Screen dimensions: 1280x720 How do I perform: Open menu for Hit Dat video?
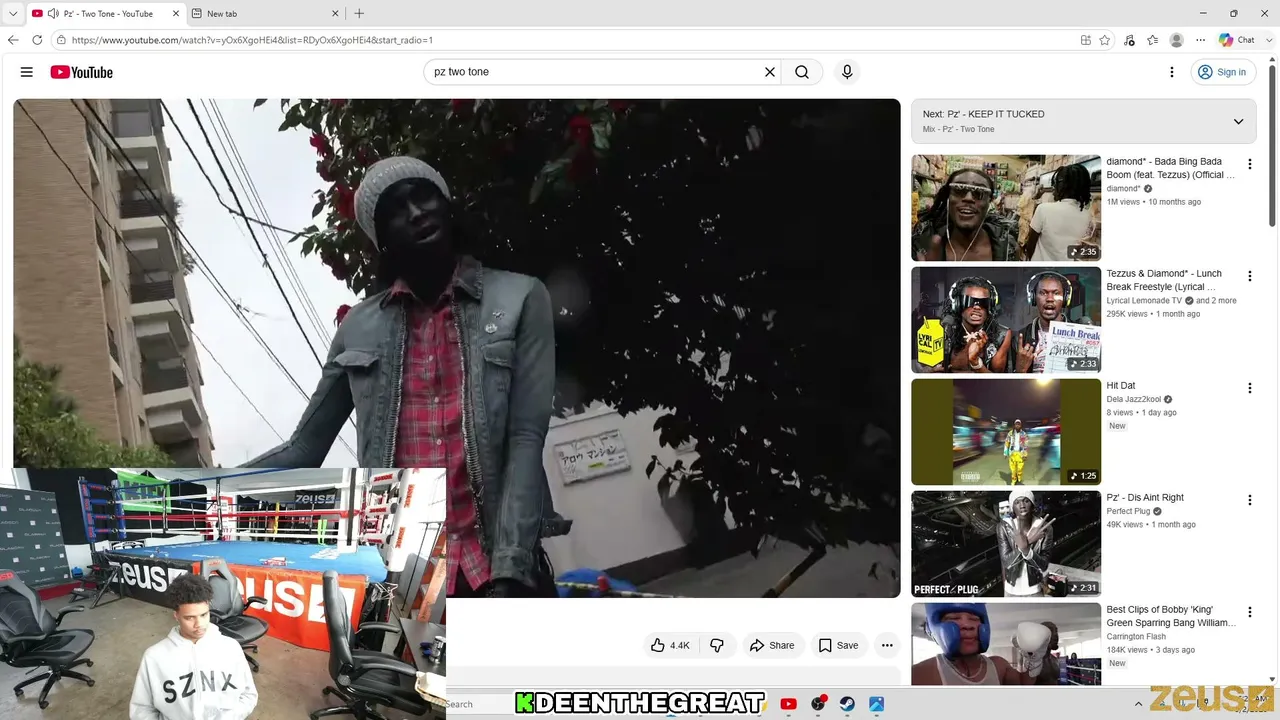pos(1249,388)
